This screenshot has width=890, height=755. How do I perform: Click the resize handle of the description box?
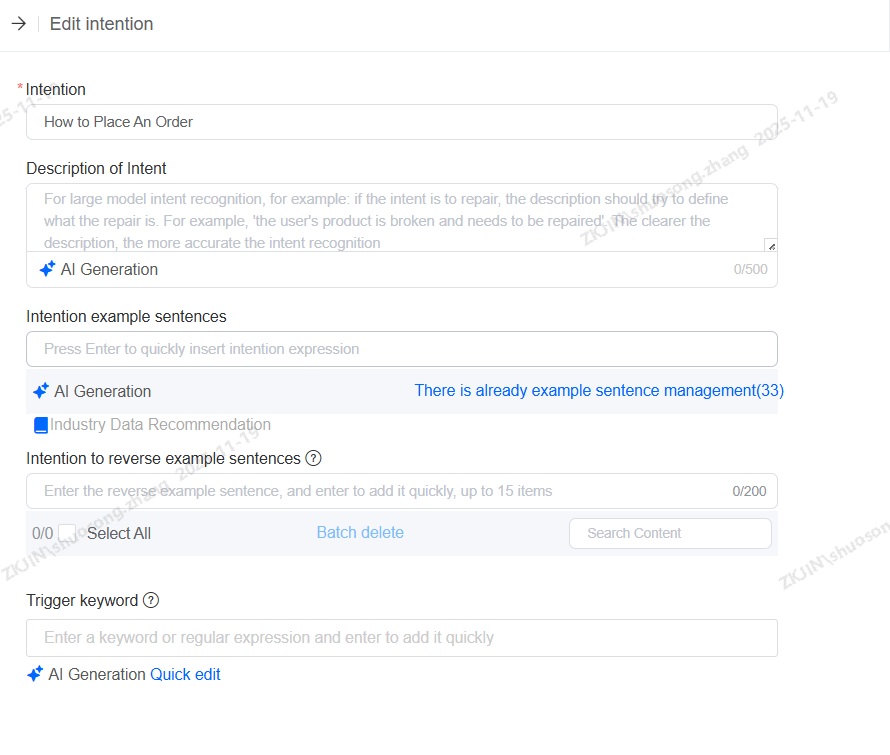pyautogui.click(x=771, y=245)
